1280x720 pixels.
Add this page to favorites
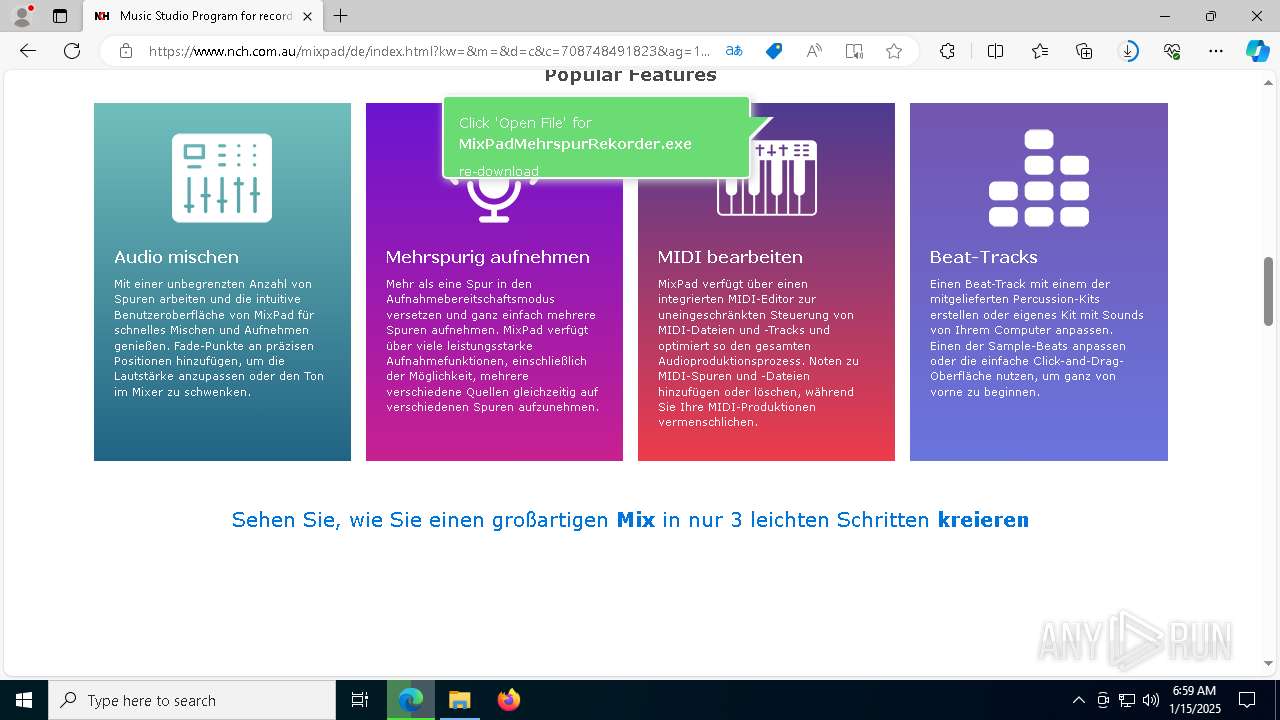coord(894,51)
